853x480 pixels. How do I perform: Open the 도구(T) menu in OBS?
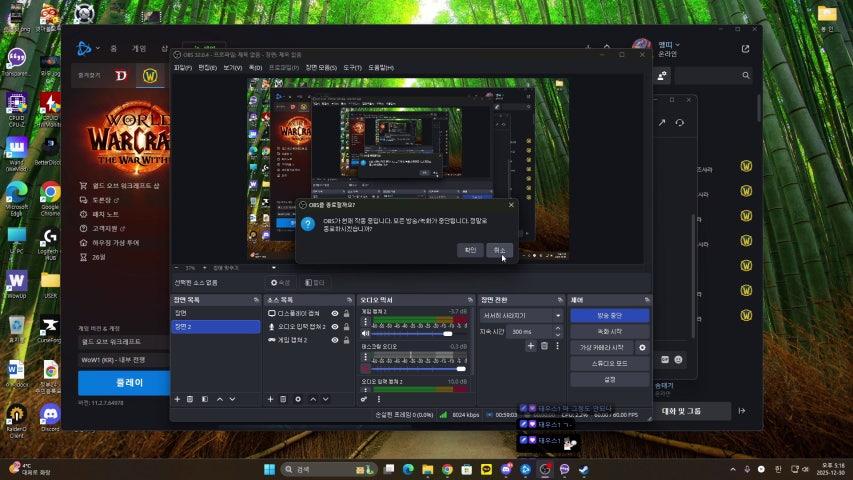[x=352, y=67]
